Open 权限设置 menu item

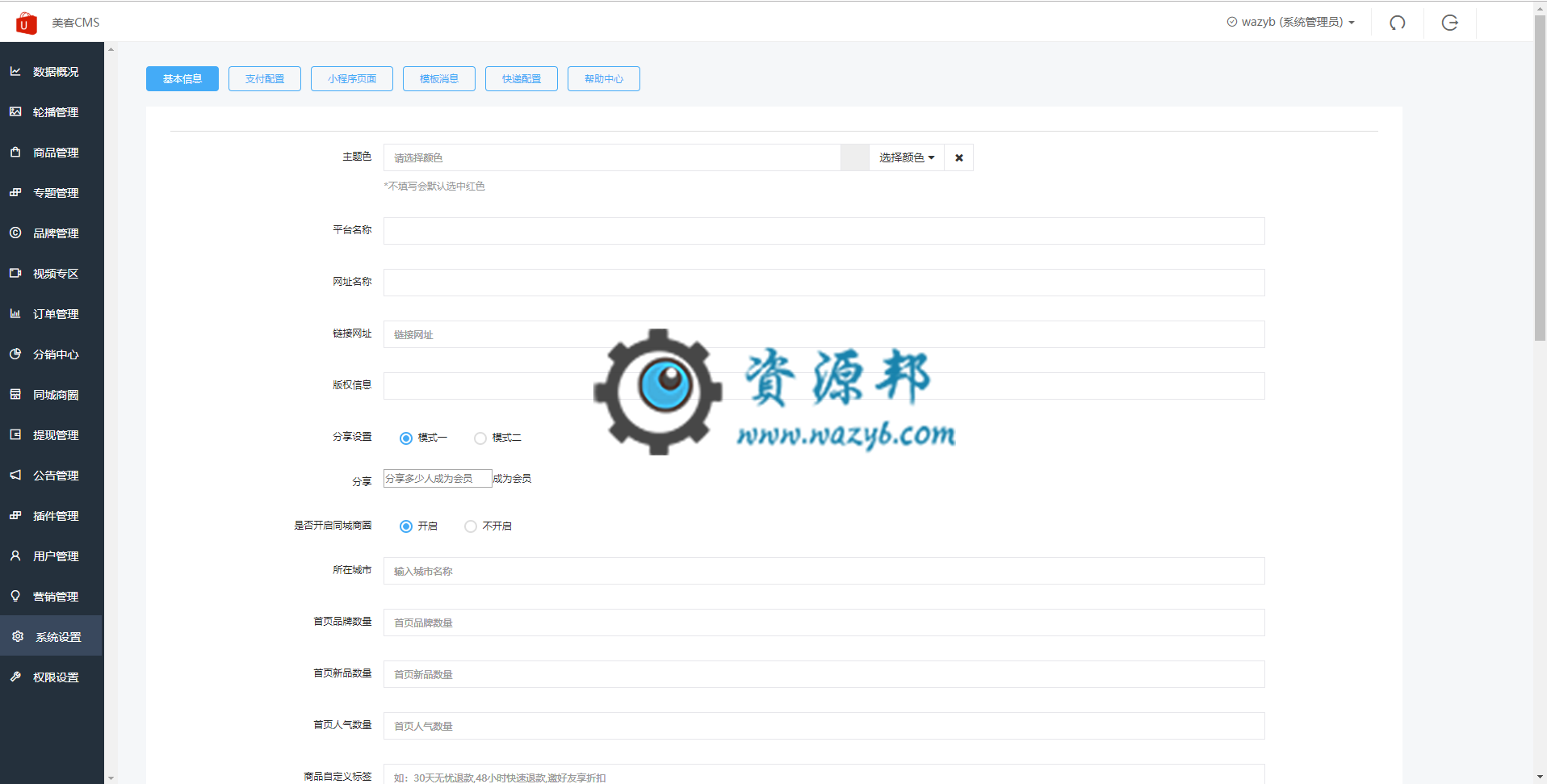[52, 677]
